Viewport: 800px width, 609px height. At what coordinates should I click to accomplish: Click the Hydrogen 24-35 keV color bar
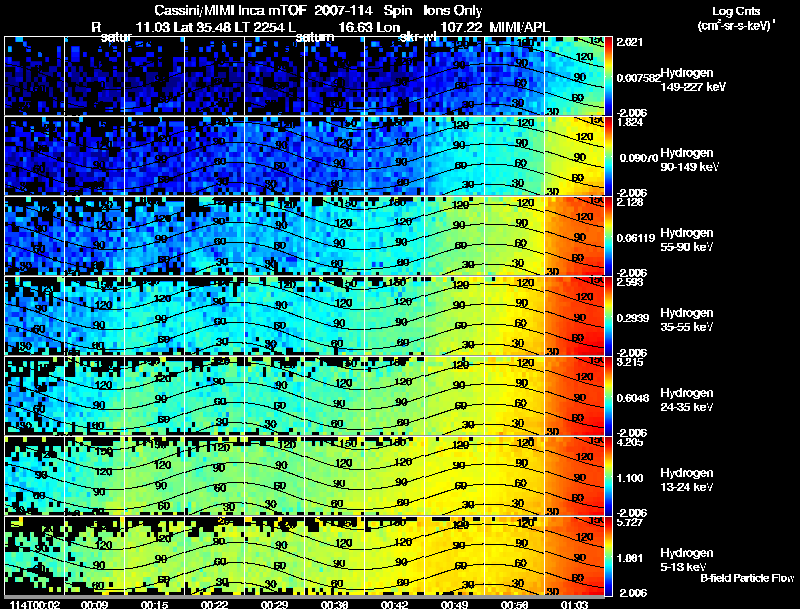608,396
